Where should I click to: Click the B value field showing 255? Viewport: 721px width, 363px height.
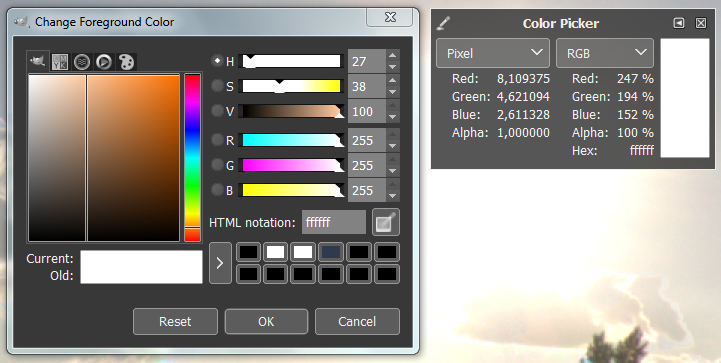tap(366, 190)
